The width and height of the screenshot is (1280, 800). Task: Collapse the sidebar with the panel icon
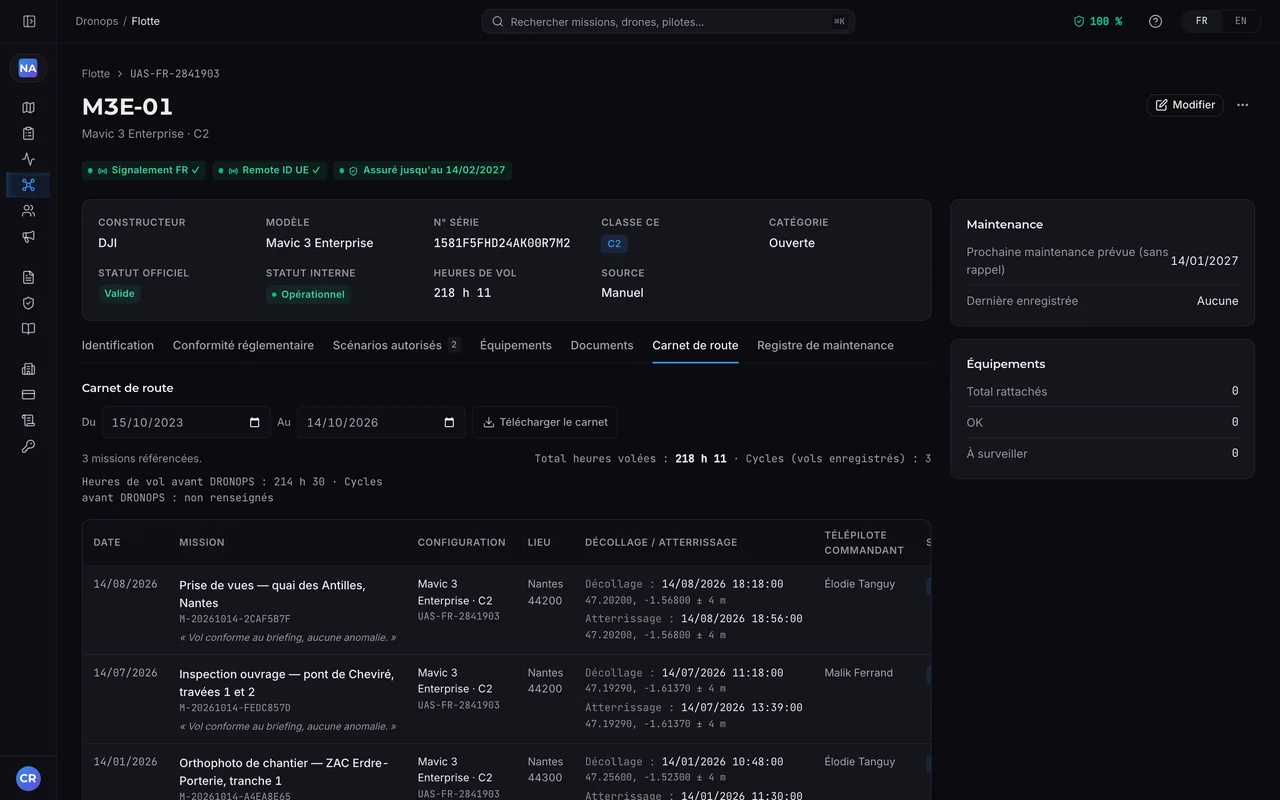[x=29, y=21]
